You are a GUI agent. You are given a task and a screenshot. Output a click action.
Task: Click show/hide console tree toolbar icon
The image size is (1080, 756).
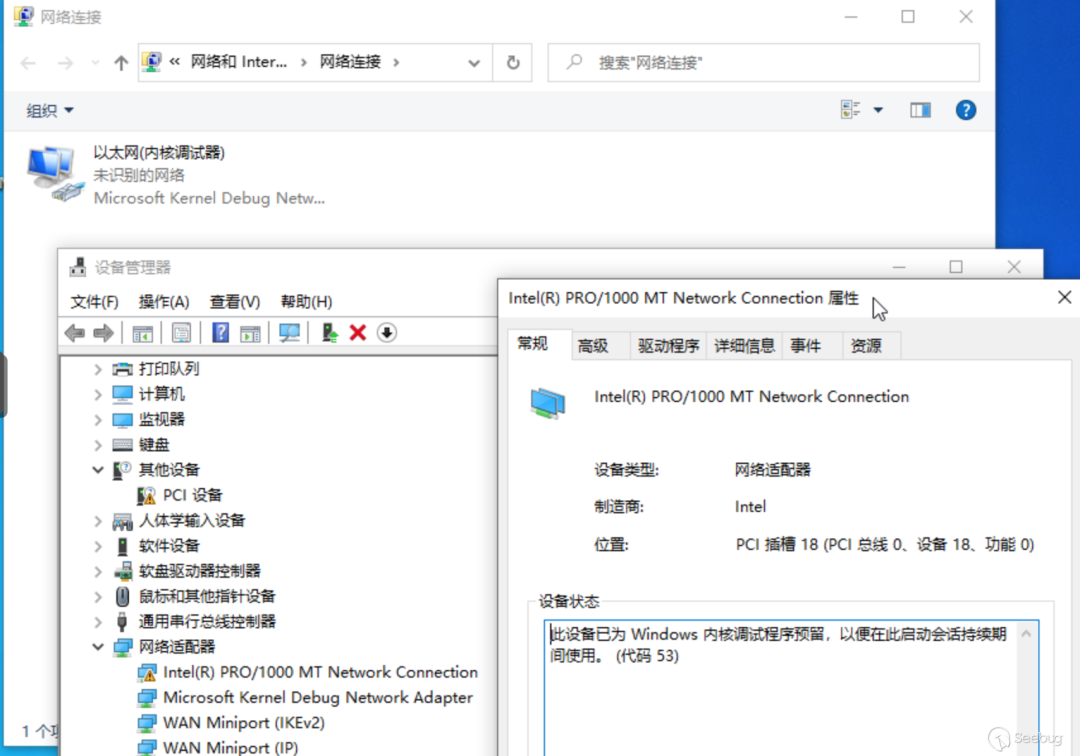[x=143, y=333]
